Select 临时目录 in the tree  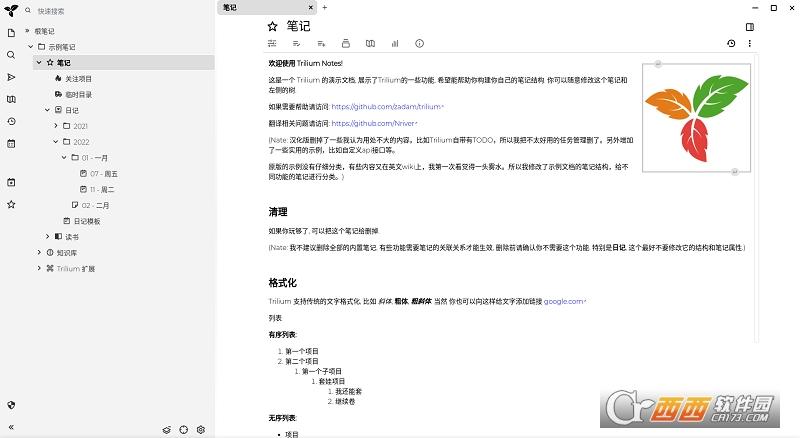79,94
